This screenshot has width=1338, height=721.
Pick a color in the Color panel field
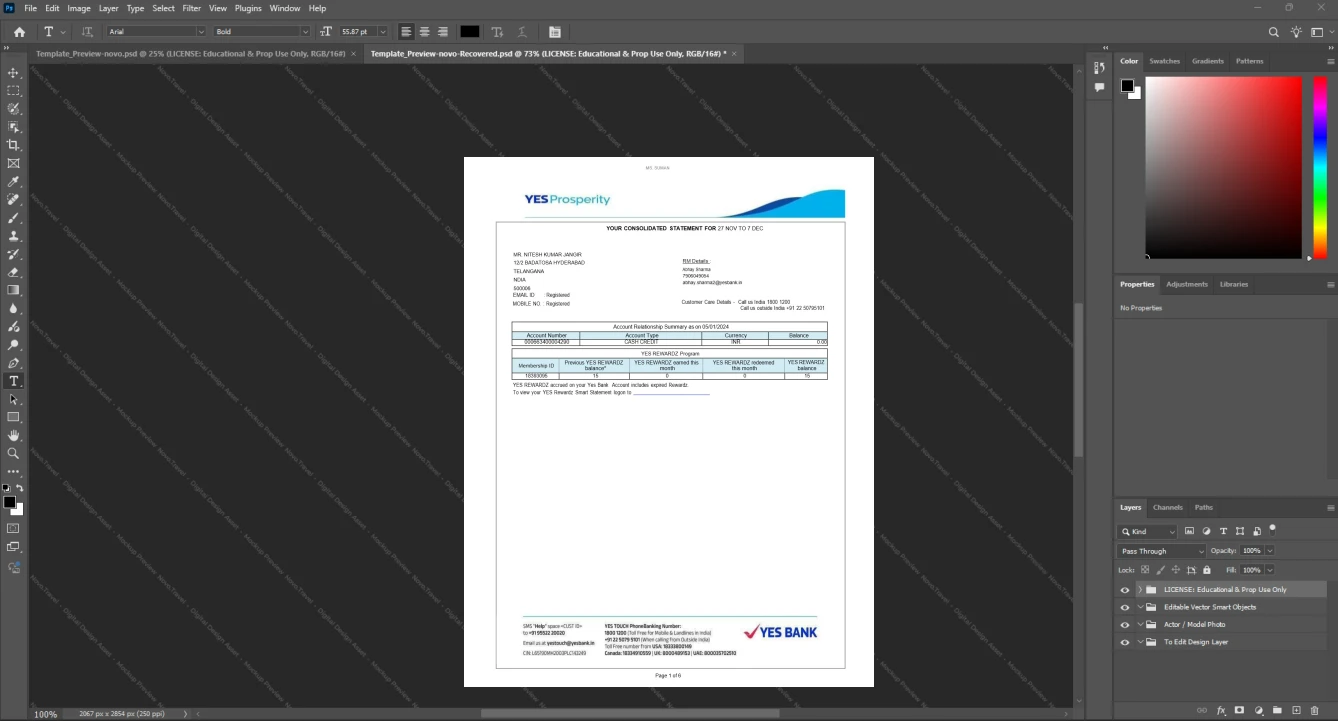click(x=1223, y=168)
